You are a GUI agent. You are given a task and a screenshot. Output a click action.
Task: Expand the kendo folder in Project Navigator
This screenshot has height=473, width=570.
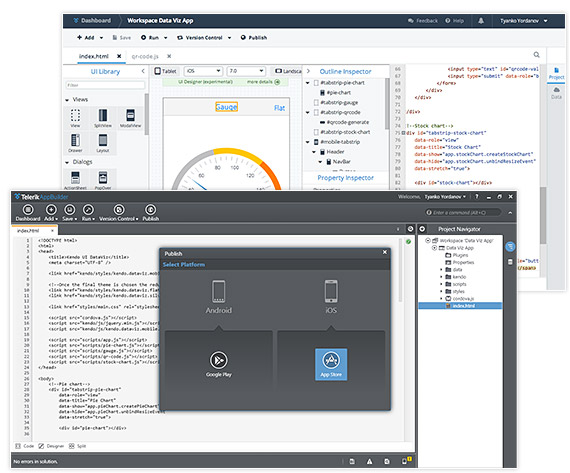pyautogui.click(x=441, y=277)
